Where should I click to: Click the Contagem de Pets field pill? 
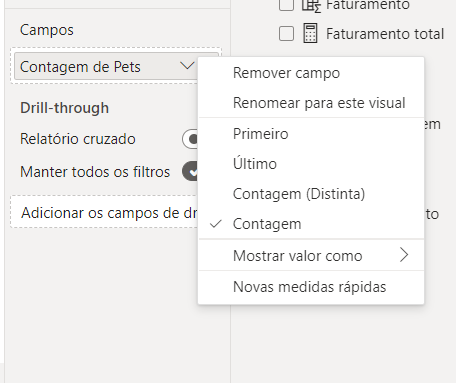coord(106,66)
